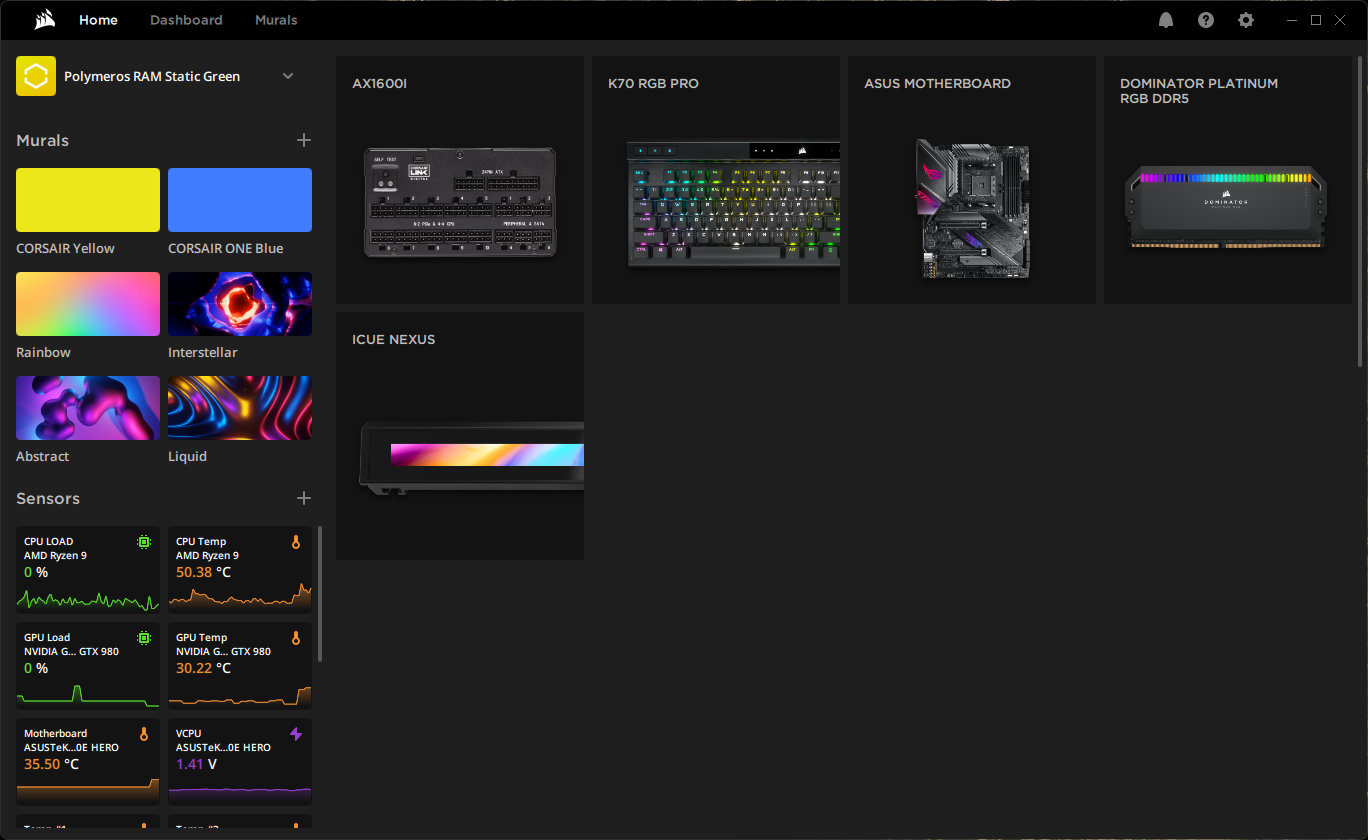This screenshot has width=1368, height=840.
Task: Click the chip icon on CPU LOAD sensor
Action: coord(144,542)
